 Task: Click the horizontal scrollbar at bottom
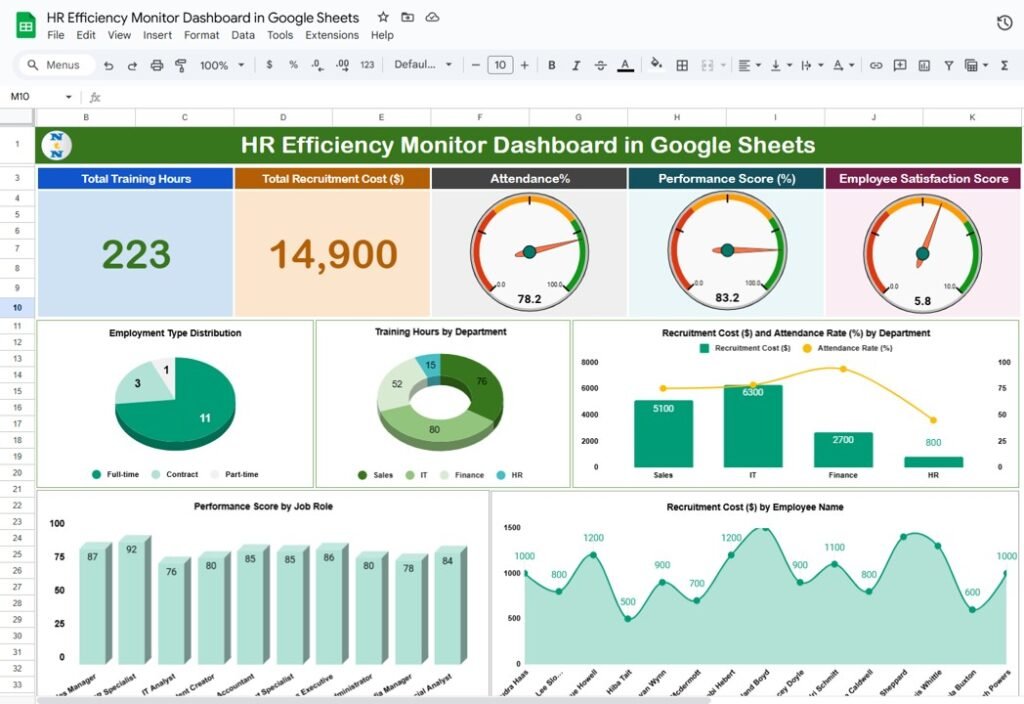(374, 700)
